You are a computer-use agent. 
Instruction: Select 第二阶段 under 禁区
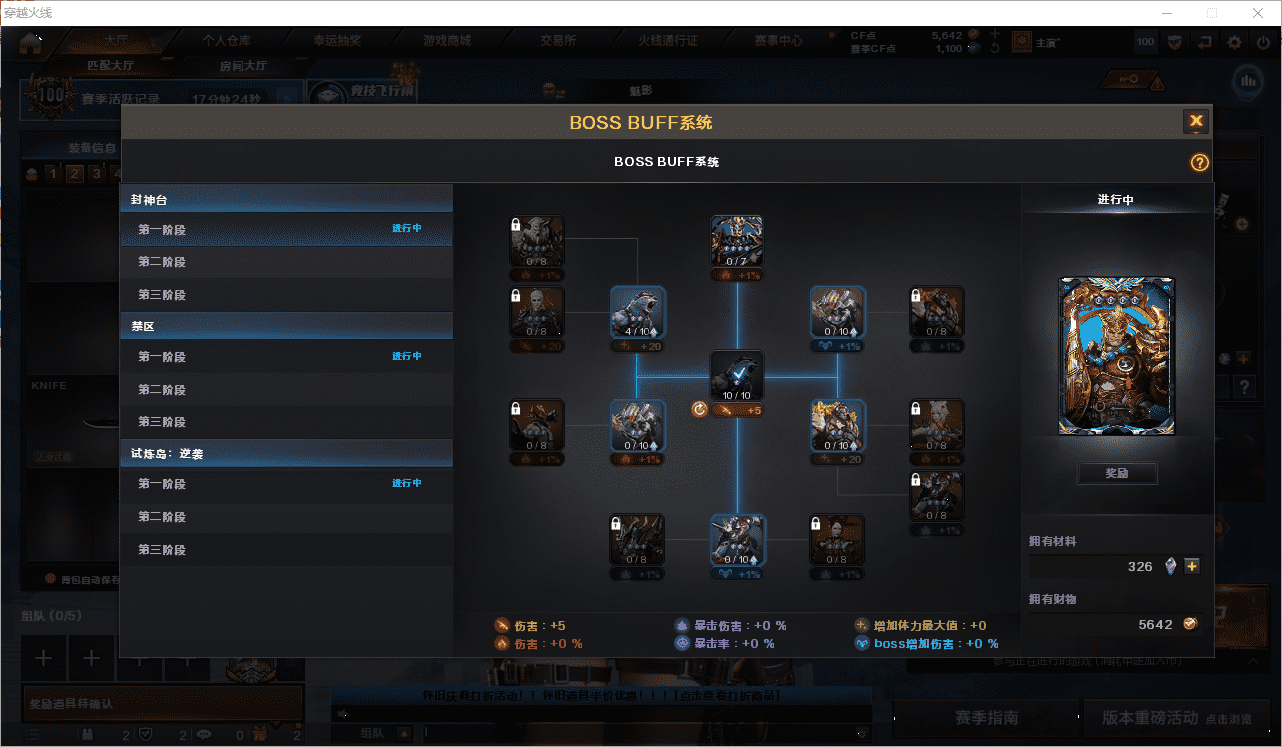coord(286,390)
